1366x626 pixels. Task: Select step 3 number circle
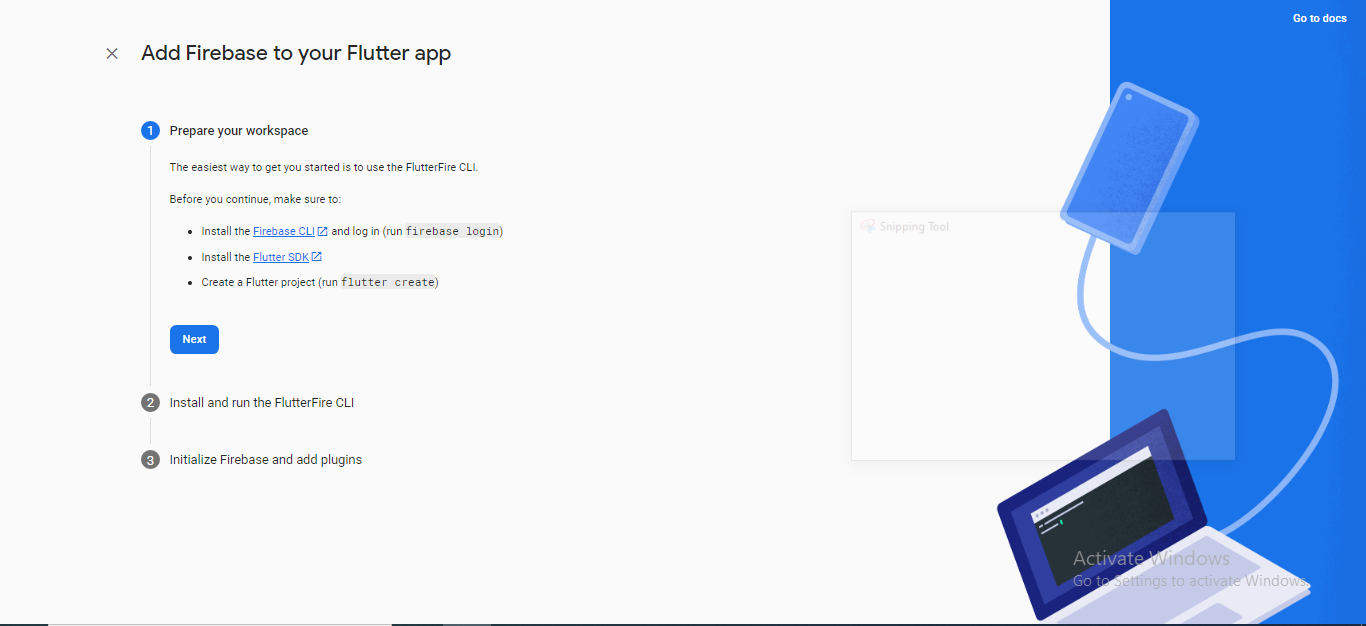pyautogui.click(x=150, y=460)
